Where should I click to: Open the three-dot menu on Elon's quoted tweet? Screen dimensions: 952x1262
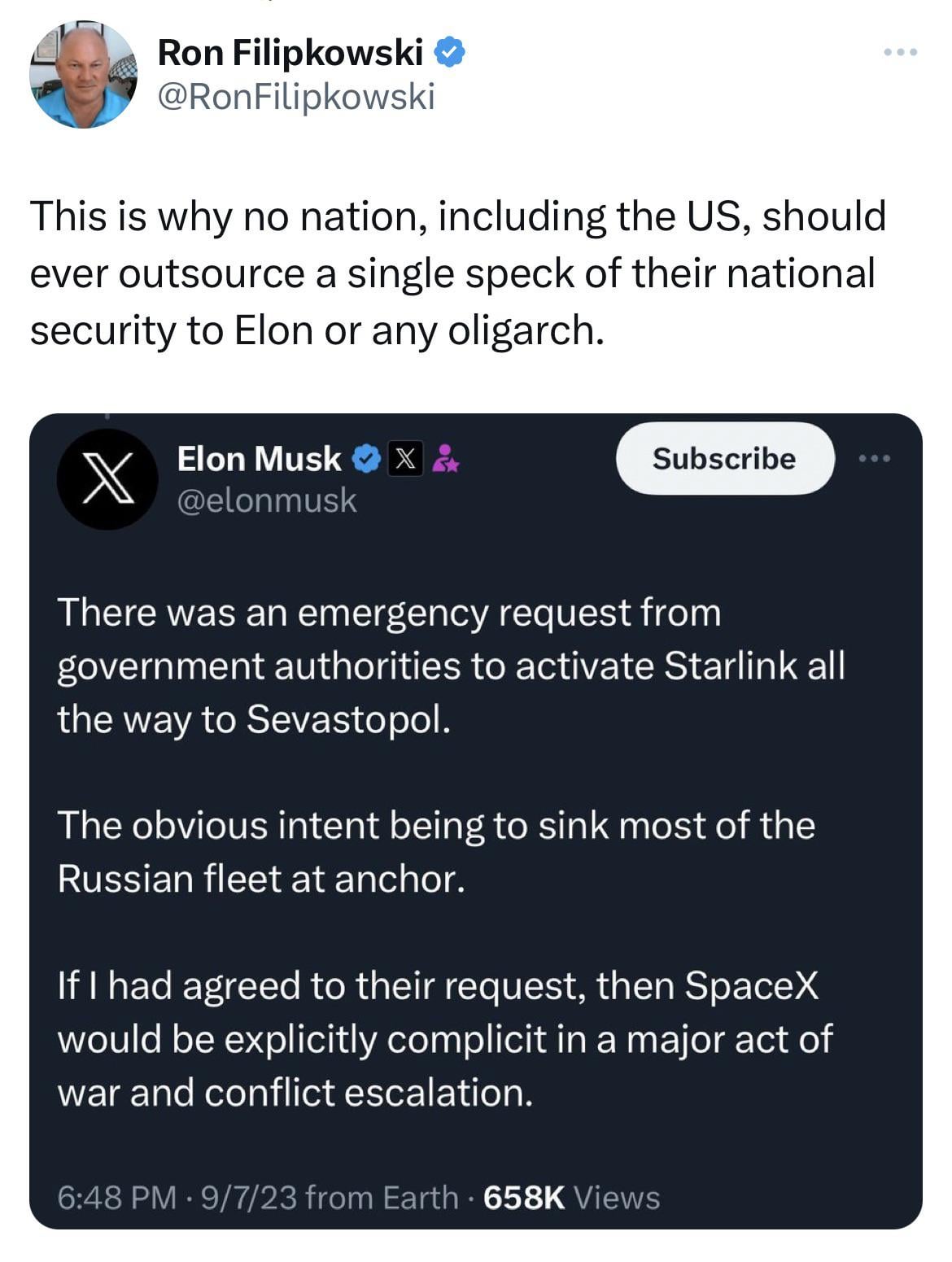point(876,458)
